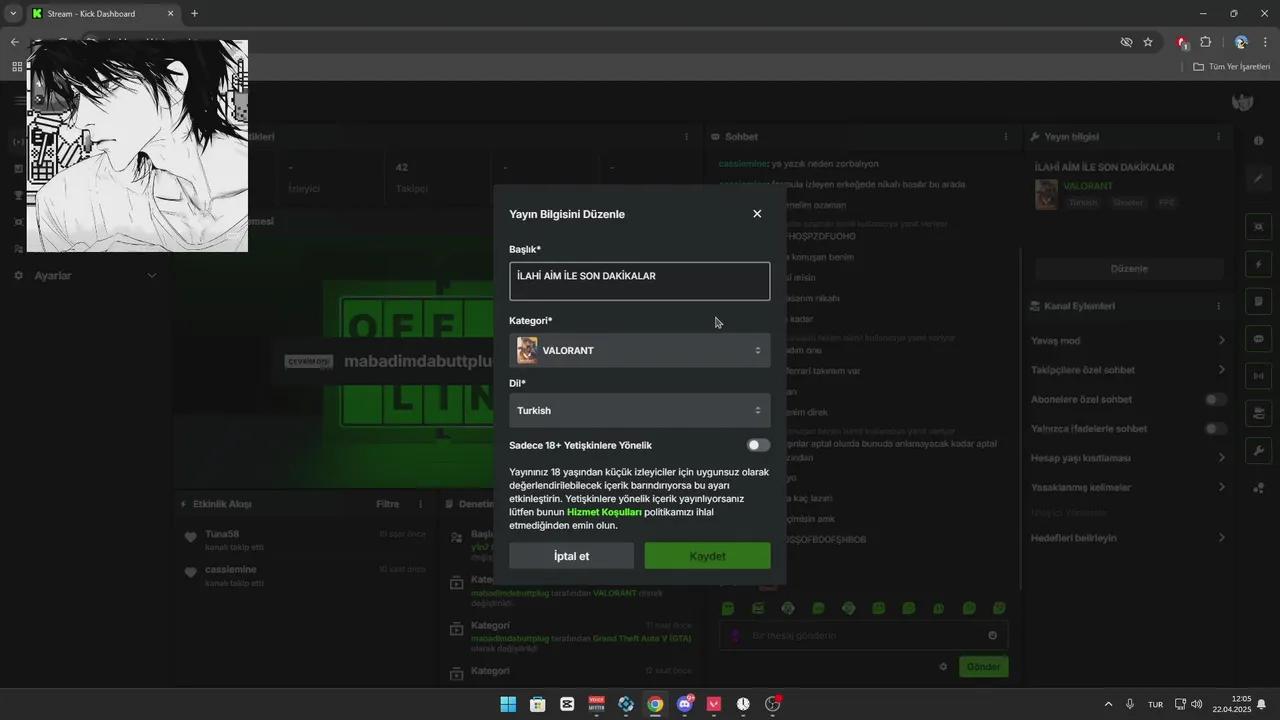
Task: Open the emoji picker in chat input
Action: click(992, 635)
